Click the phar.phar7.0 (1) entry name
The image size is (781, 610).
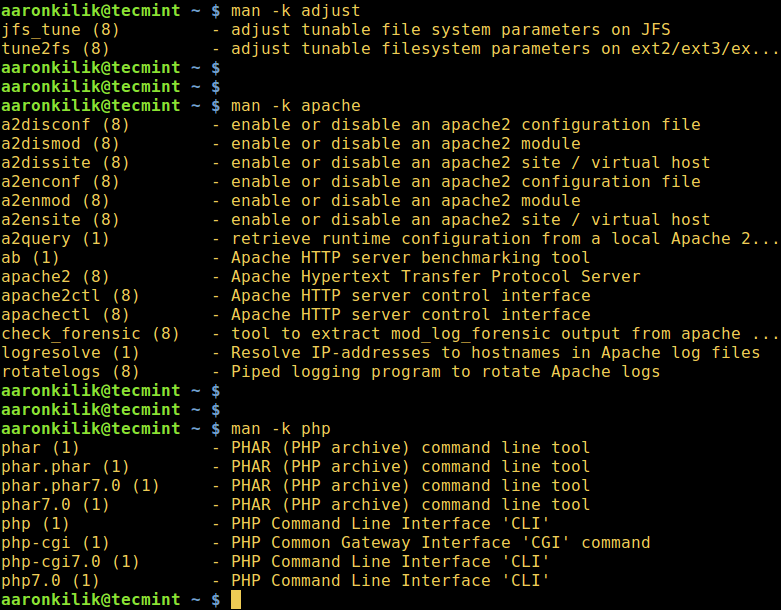80,485
